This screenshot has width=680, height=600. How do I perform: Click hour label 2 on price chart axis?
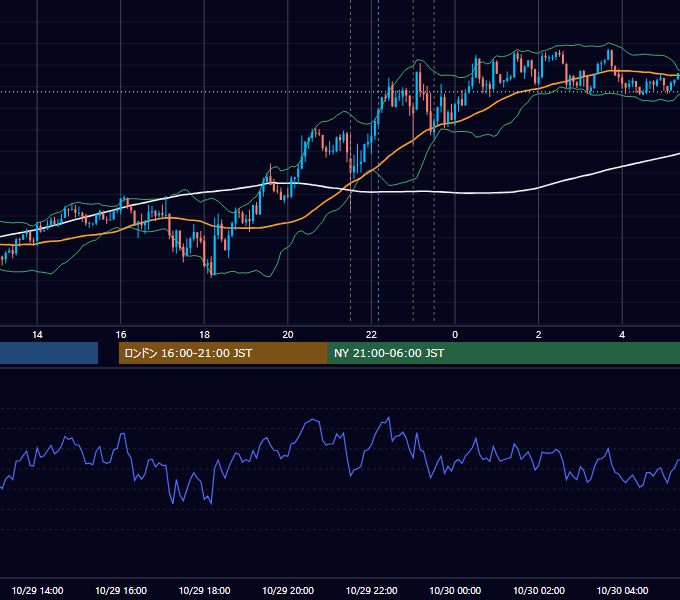539,334
